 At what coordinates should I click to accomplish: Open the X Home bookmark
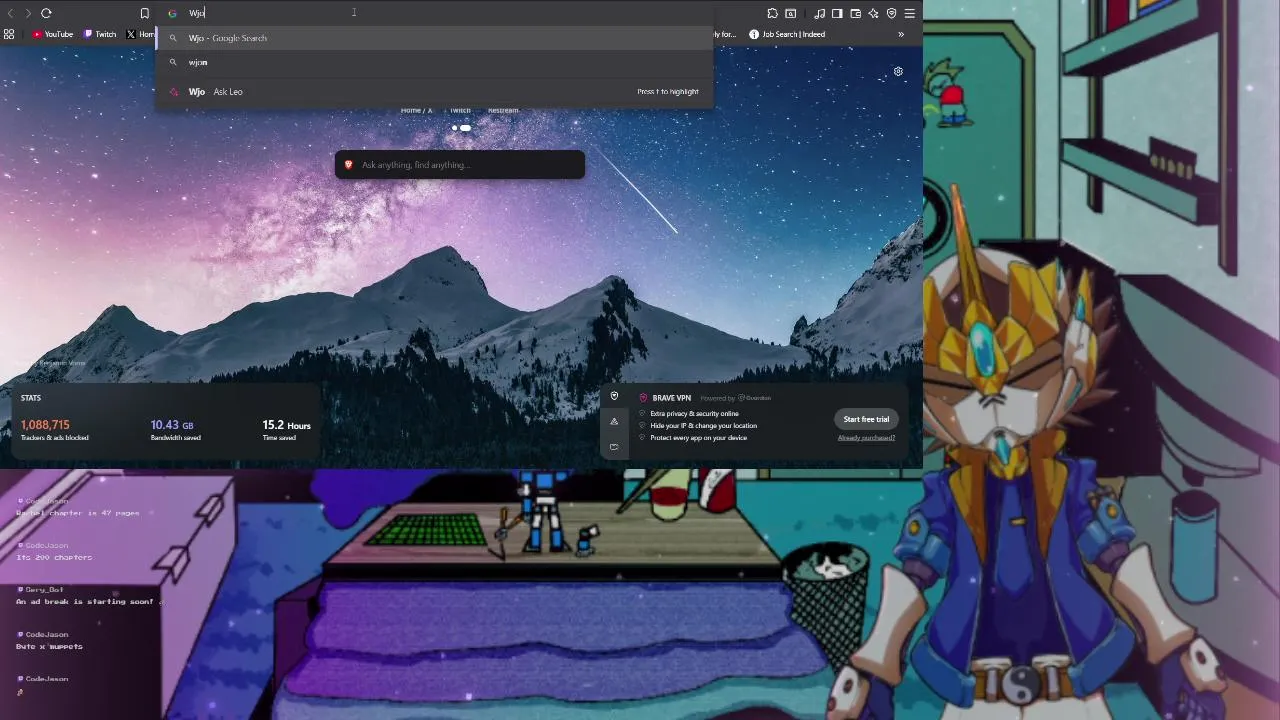(141, 34)
